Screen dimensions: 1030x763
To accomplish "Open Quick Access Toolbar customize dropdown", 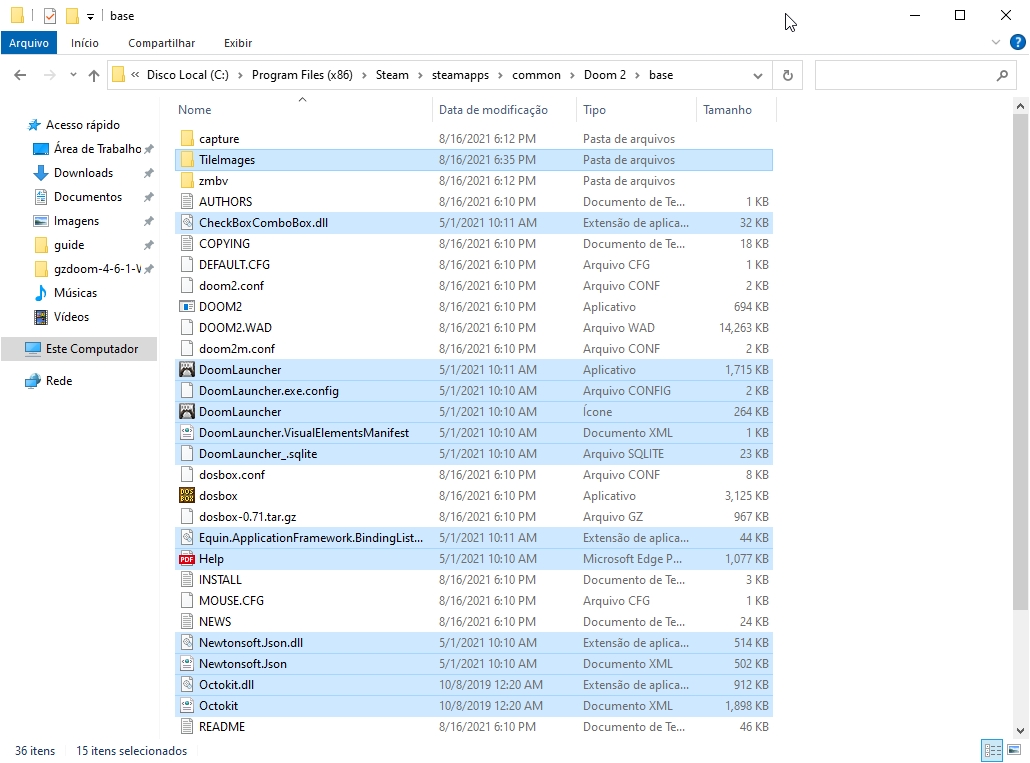I will (90, 16).
